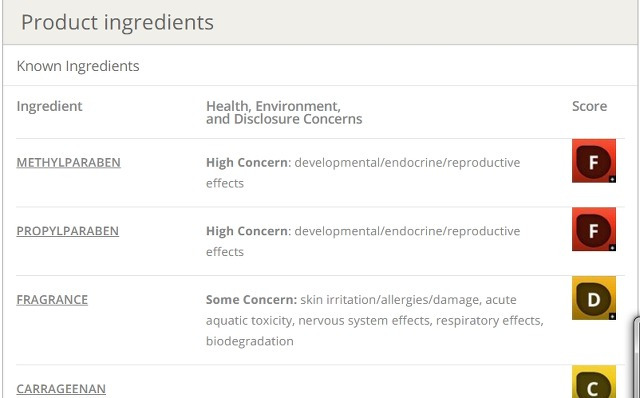
Task: Click the Score column header
Action: tap(589, 106)
